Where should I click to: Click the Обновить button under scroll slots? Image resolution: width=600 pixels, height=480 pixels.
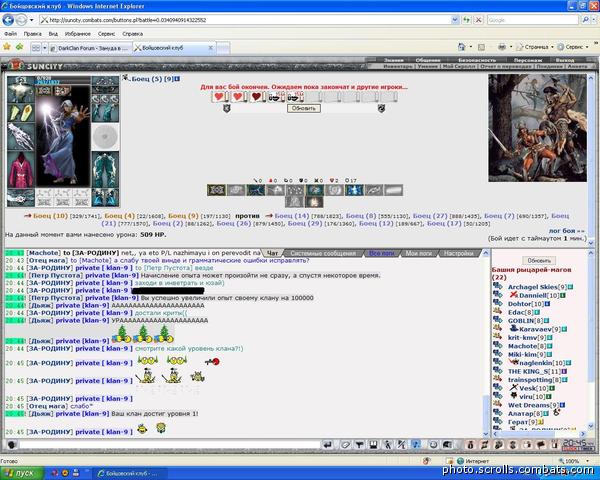pos(303,108)
